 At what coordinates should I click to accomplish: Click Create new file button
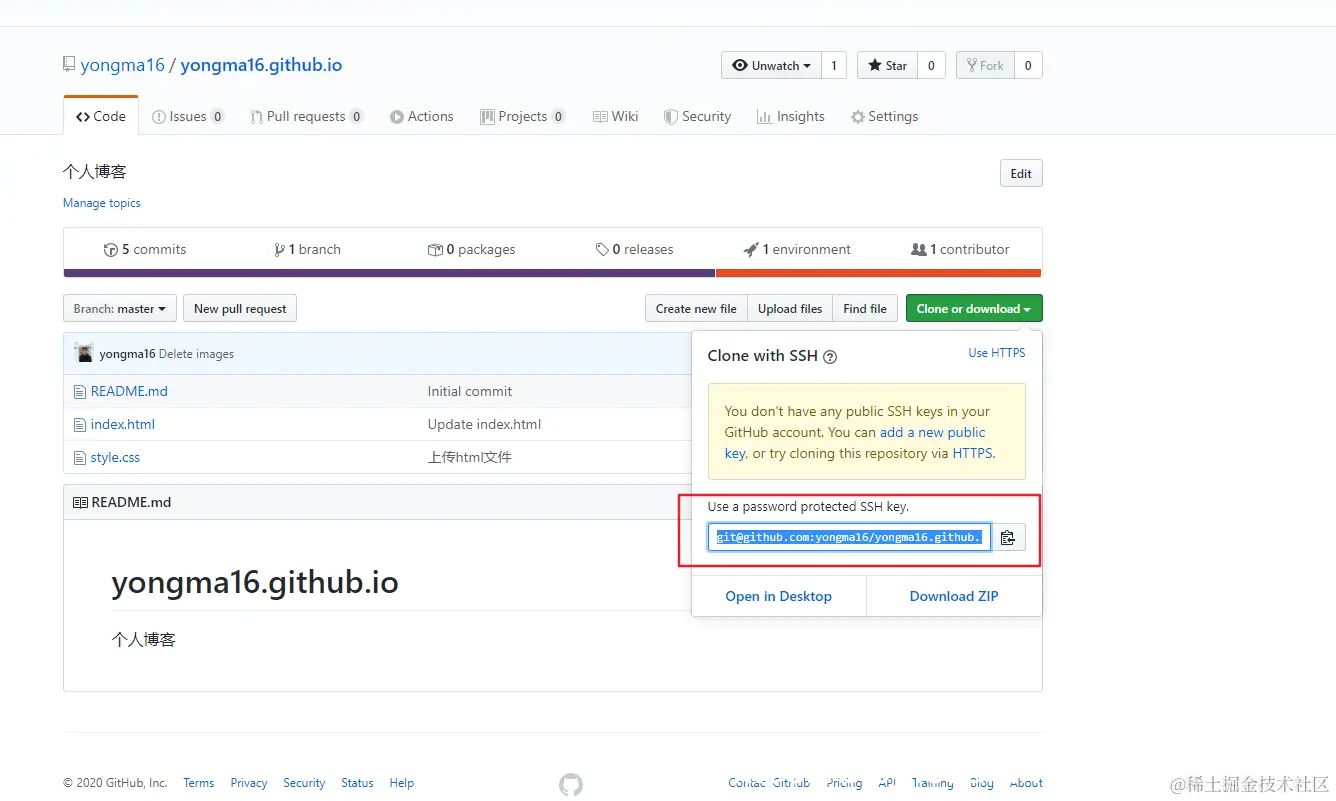(x=696, y=308)
